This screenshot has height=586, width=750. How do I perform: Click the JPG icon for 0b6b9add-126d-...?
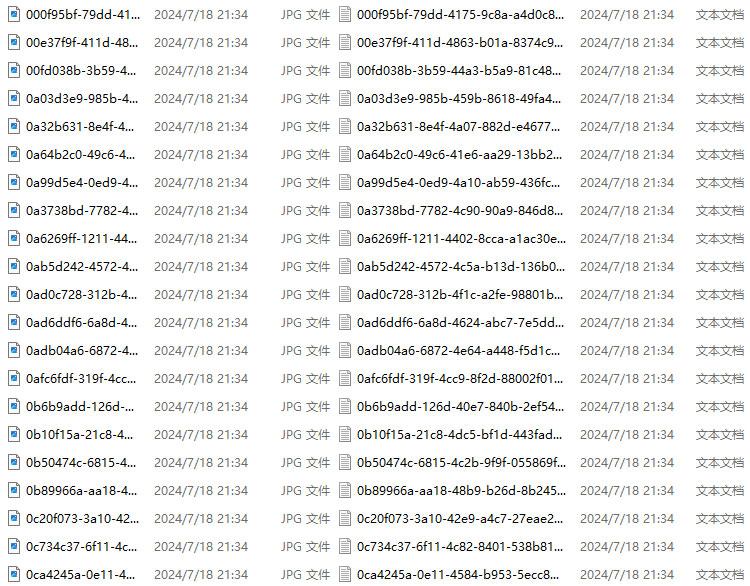click(14, 407)
